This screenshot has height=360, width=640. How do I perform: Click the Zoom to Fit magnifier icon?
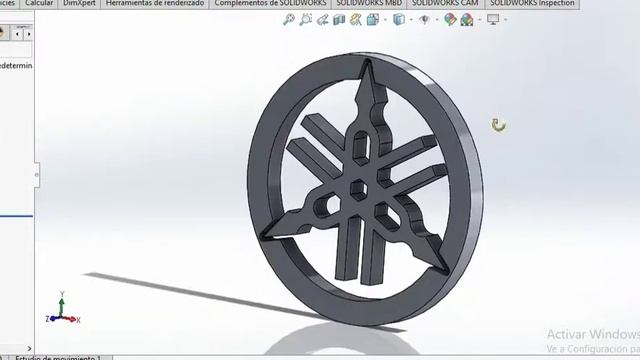pyautogui.click(x=289, y=19)
